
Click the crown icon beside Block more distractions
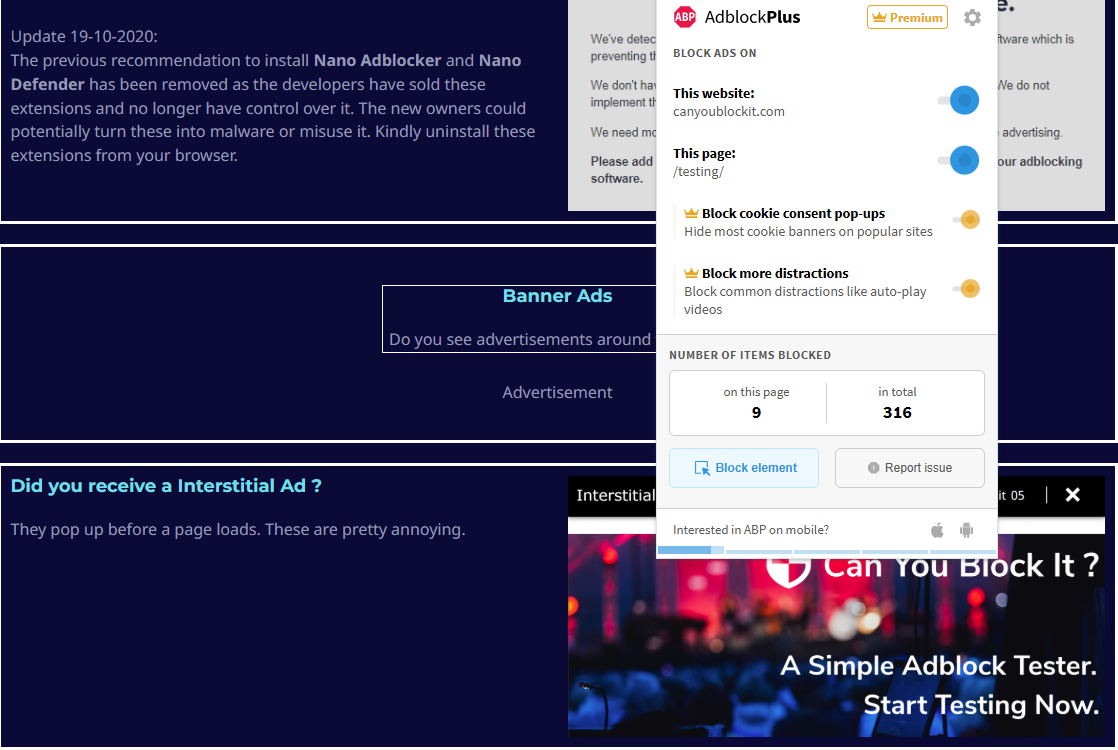click(691, 273)
